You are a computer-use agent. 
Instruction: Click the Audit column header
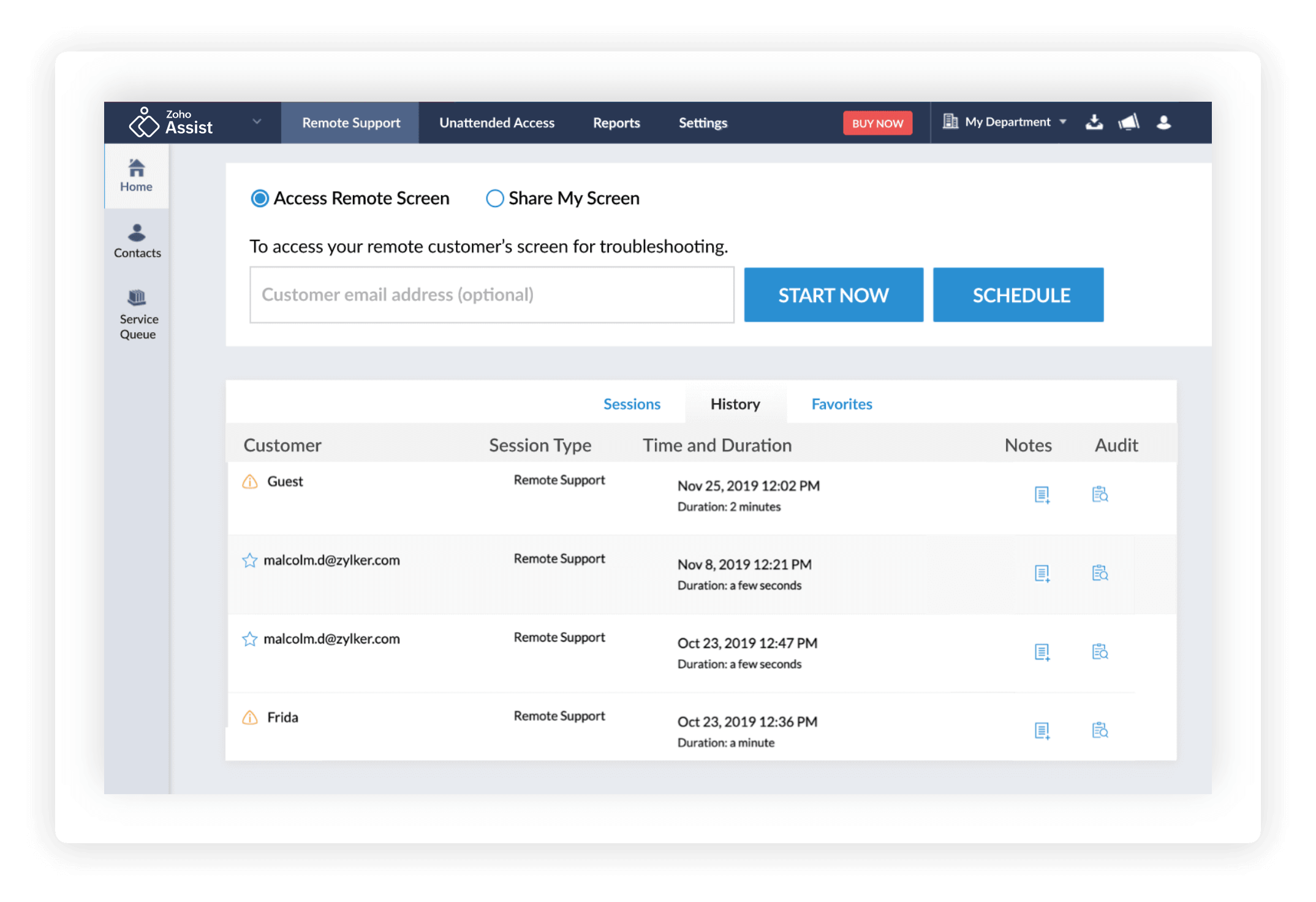click(x=1116, y=445)
